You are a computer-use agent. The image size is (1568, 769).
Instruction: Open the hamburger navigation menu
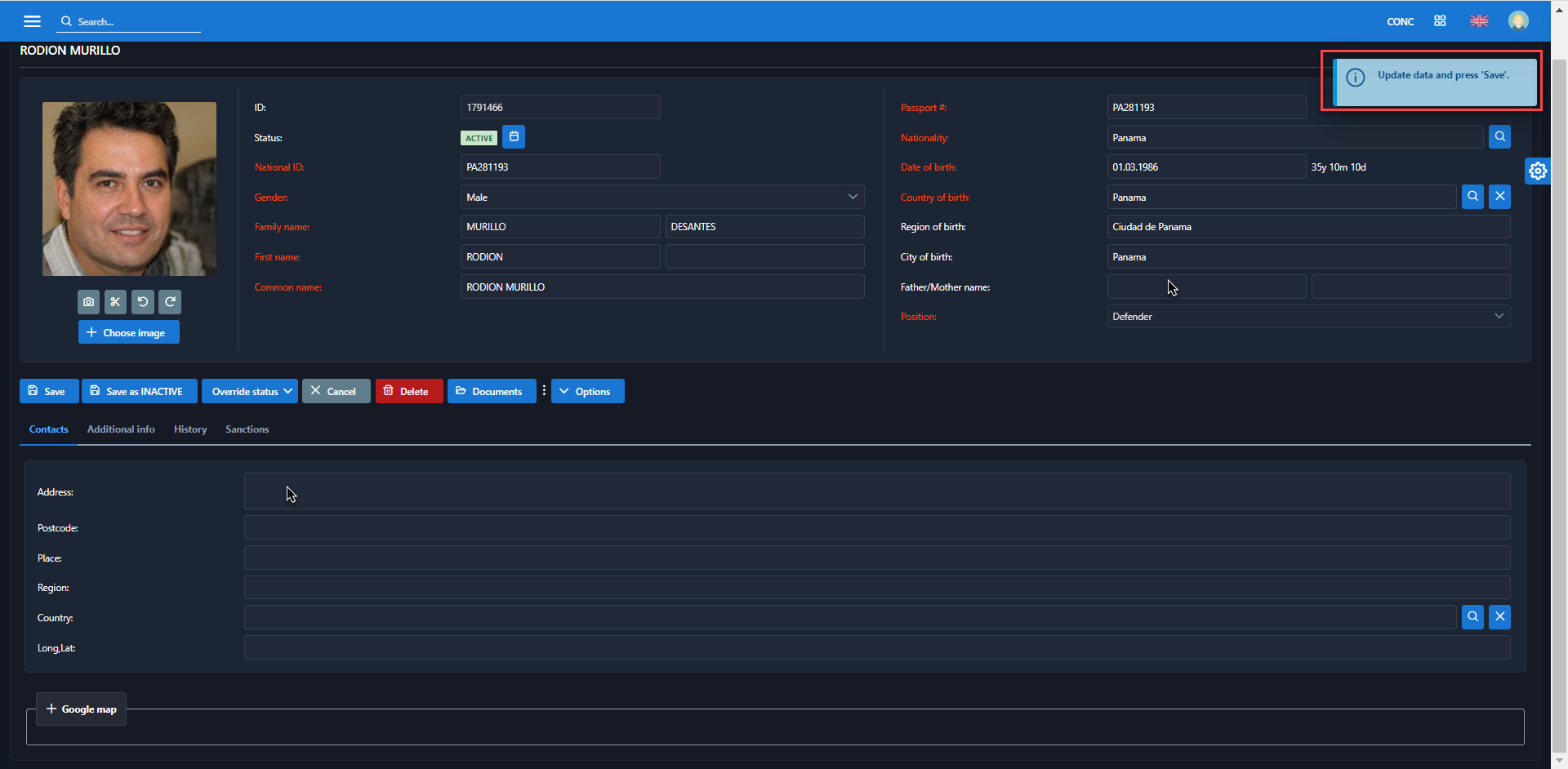32,21
